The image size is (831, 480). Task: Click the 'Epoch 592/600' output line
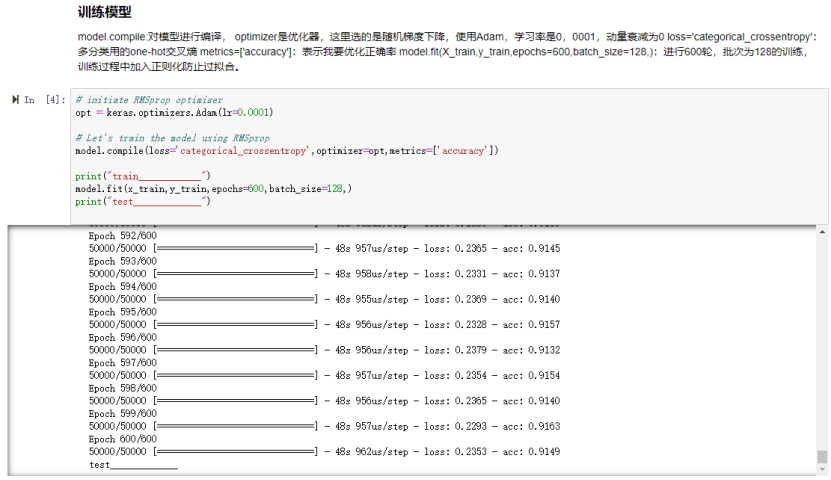(122, 236)
